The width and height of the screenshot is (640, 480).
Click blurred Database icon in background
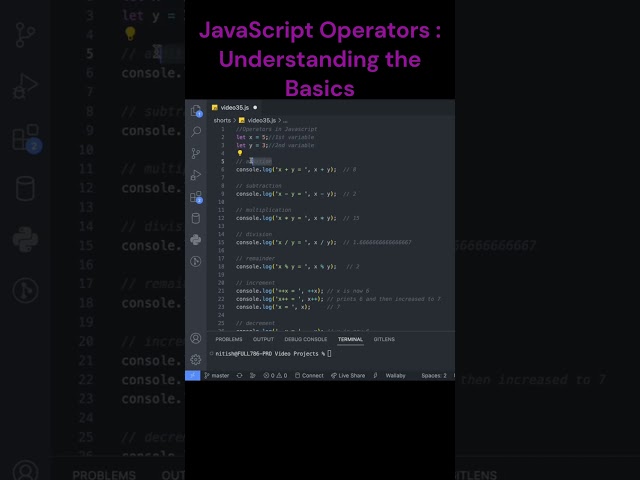click(25, 189)
